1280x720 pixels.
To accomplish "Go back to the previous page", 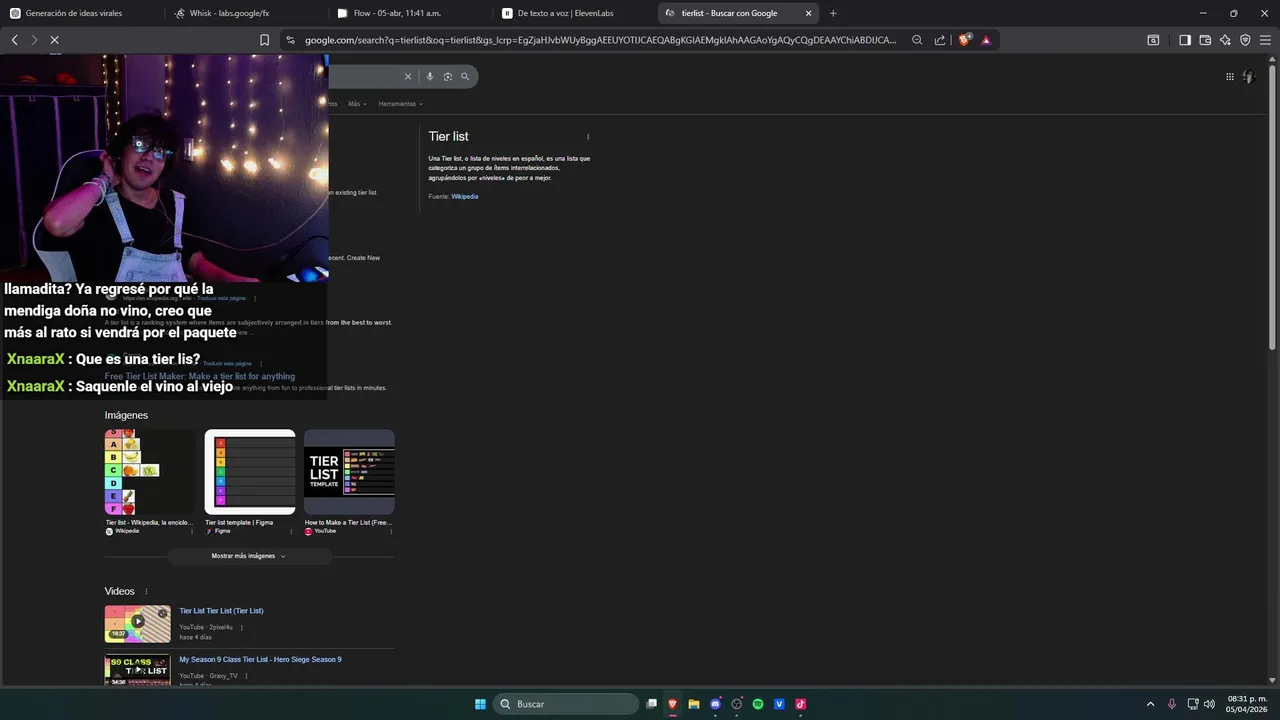I will click(15, 40).
